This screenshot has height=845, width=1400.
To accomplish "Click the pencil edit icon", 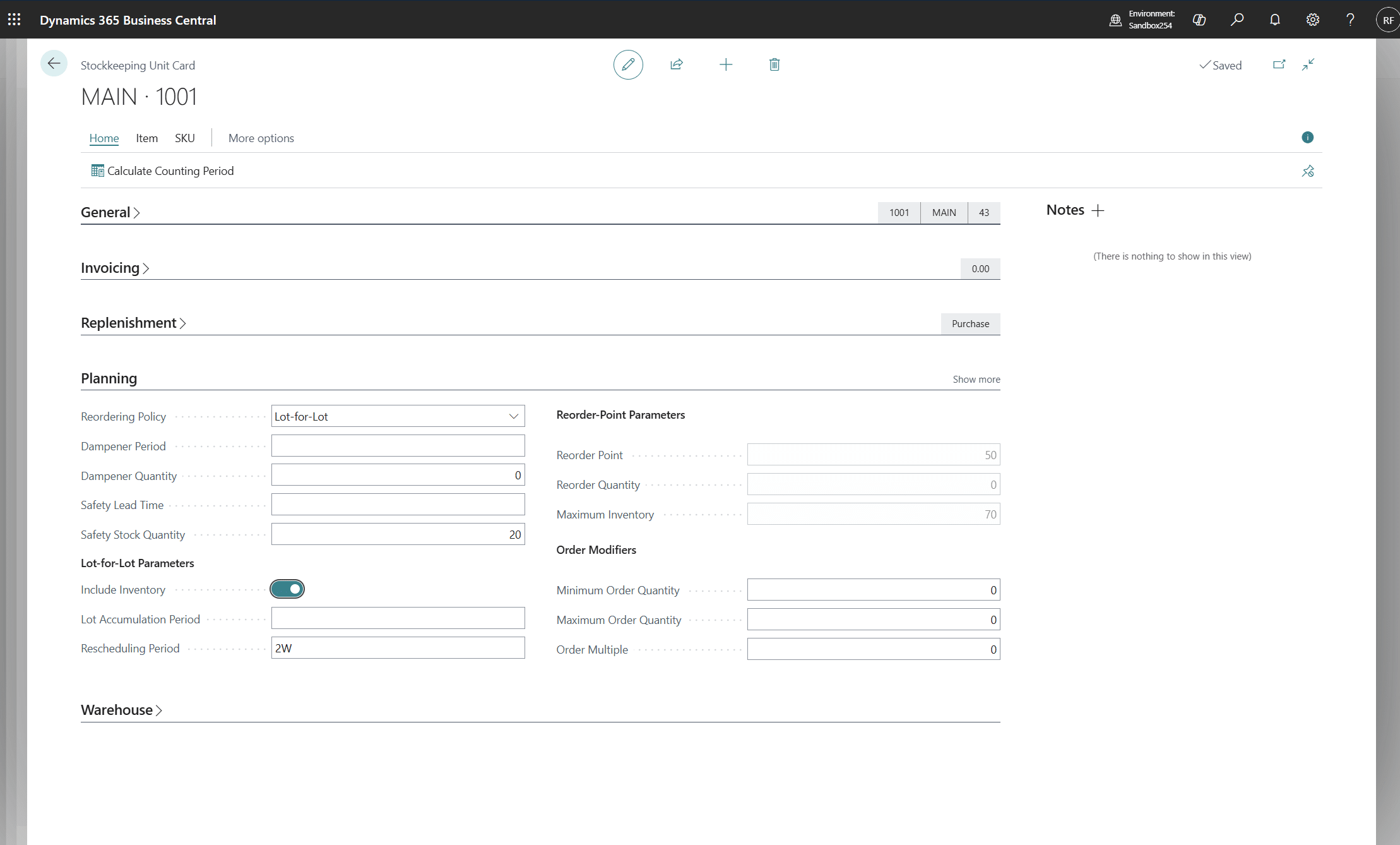I will [628, 64].
